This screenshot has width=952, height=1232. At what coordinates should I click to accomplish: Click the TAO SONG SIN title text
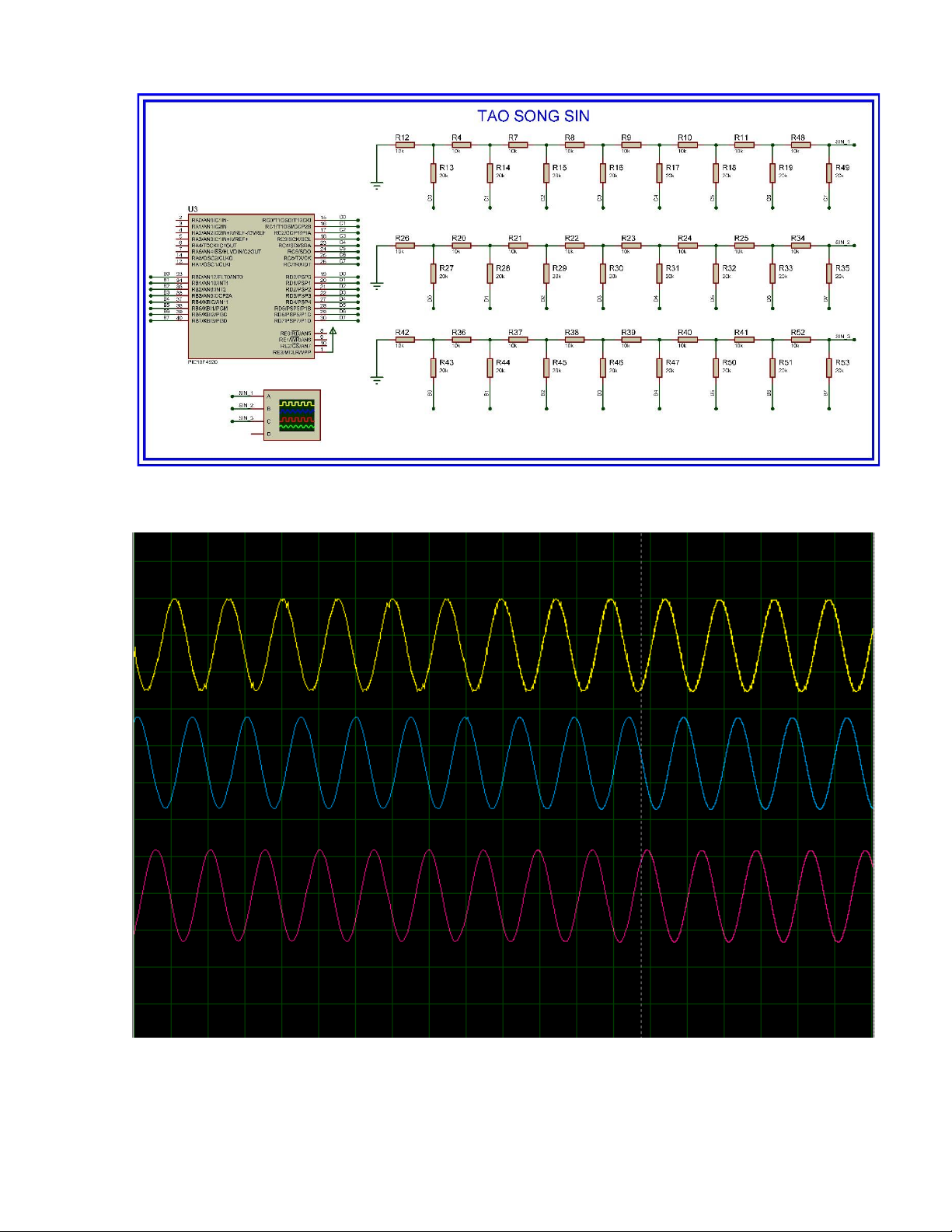click(533, 117)
